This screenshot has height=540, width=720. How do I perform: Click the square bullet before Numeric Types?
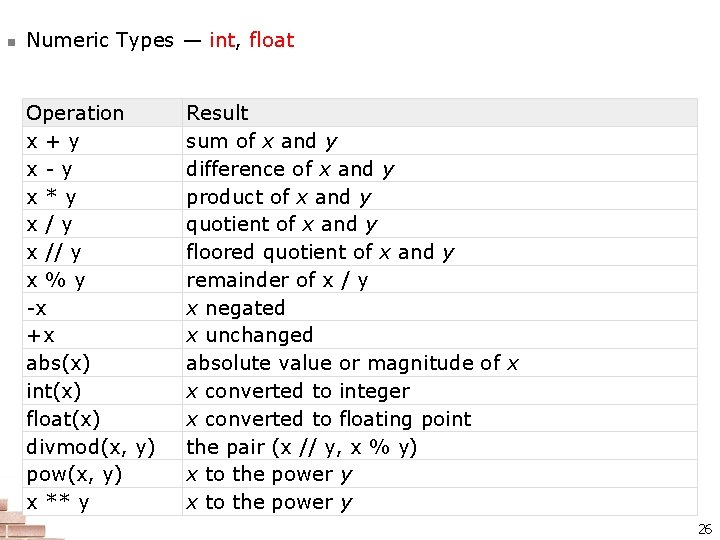click(x=10, y=42)
